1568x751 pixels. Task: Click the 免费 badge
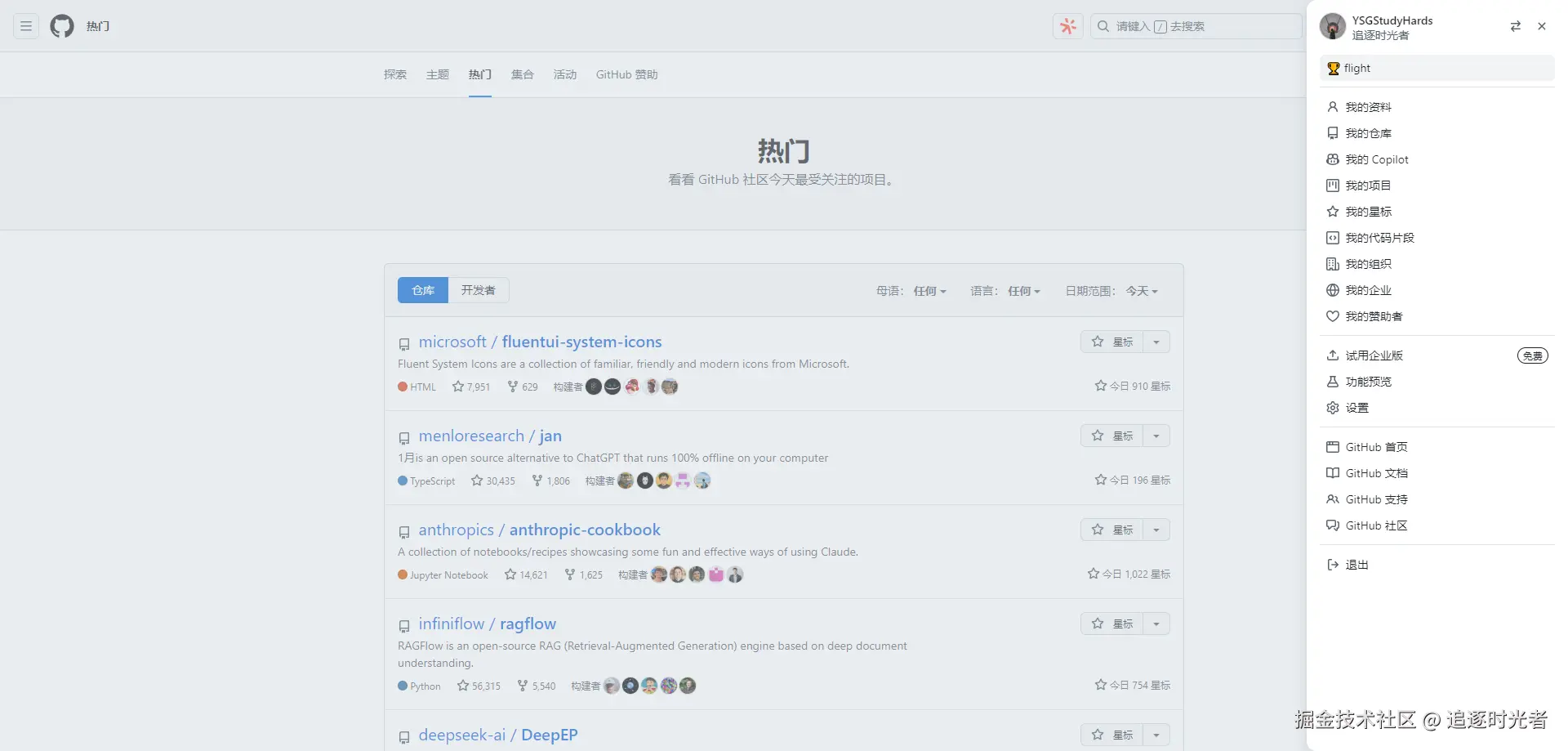pos(1533,355)
